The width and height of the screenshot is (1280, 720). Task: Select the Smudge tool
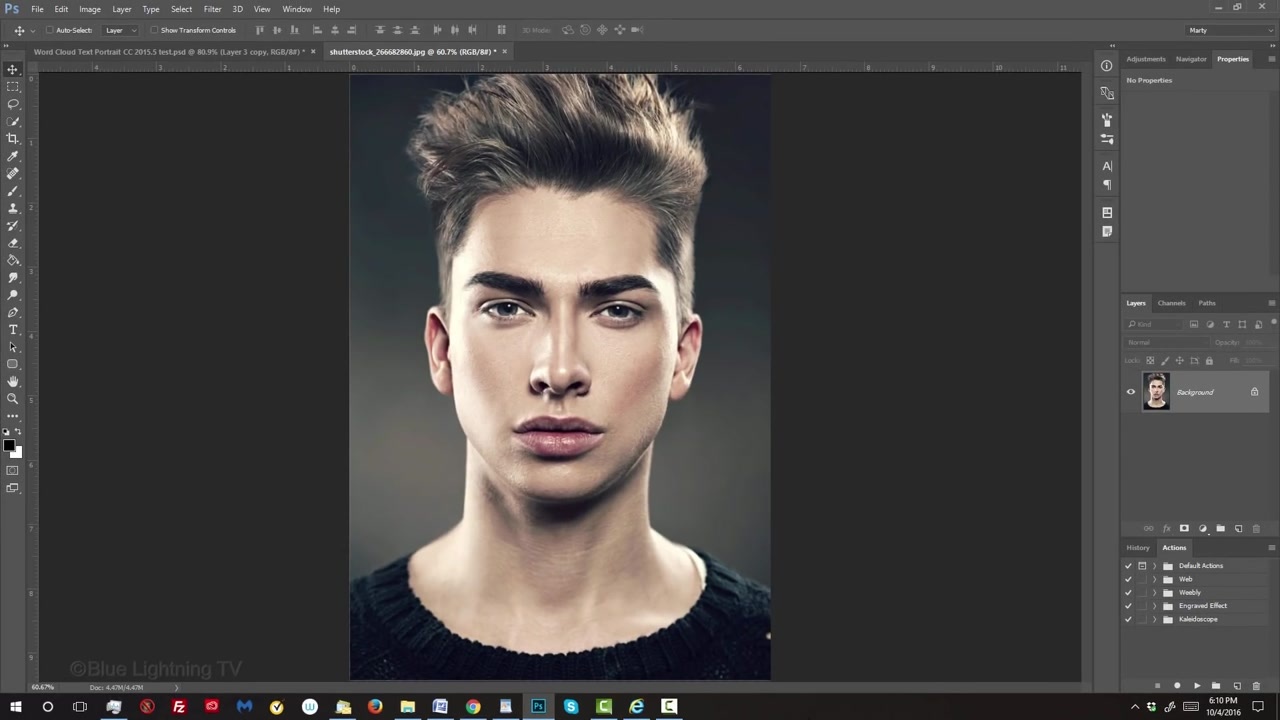[x=13, y=278]
